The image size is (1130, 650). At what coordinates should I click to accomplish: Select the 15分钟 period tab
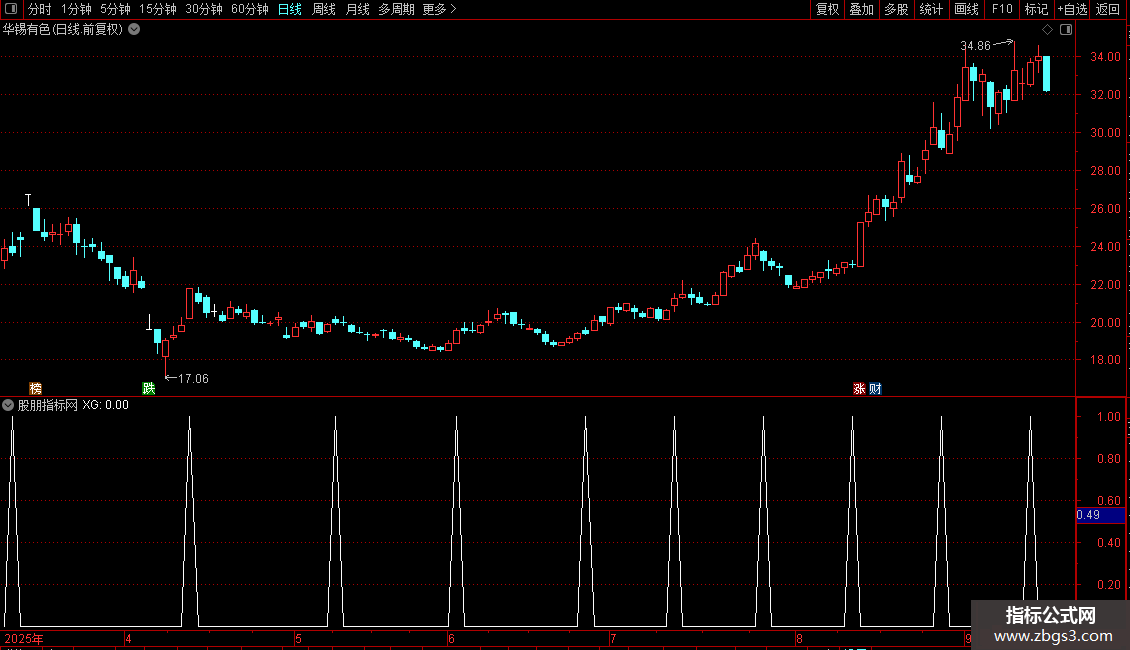(158, 9)
